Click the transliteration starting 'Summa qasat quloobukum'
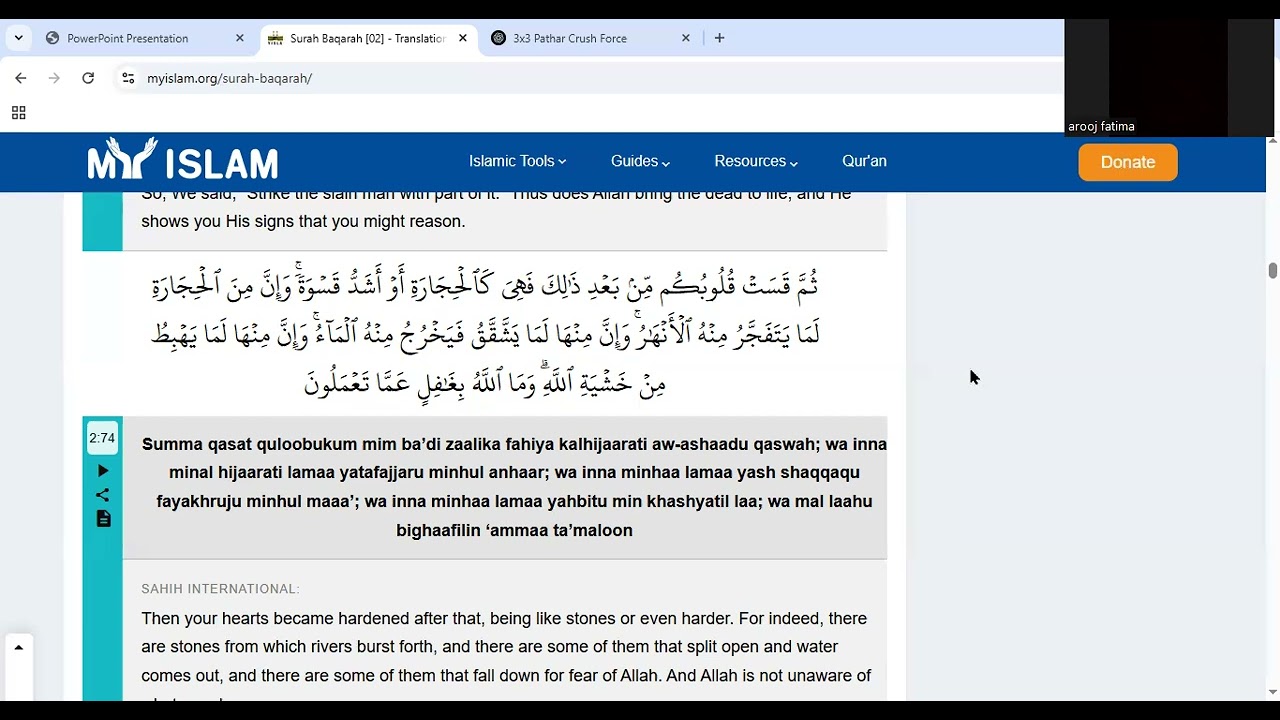The image size is (1280, 720). [514, 487]
